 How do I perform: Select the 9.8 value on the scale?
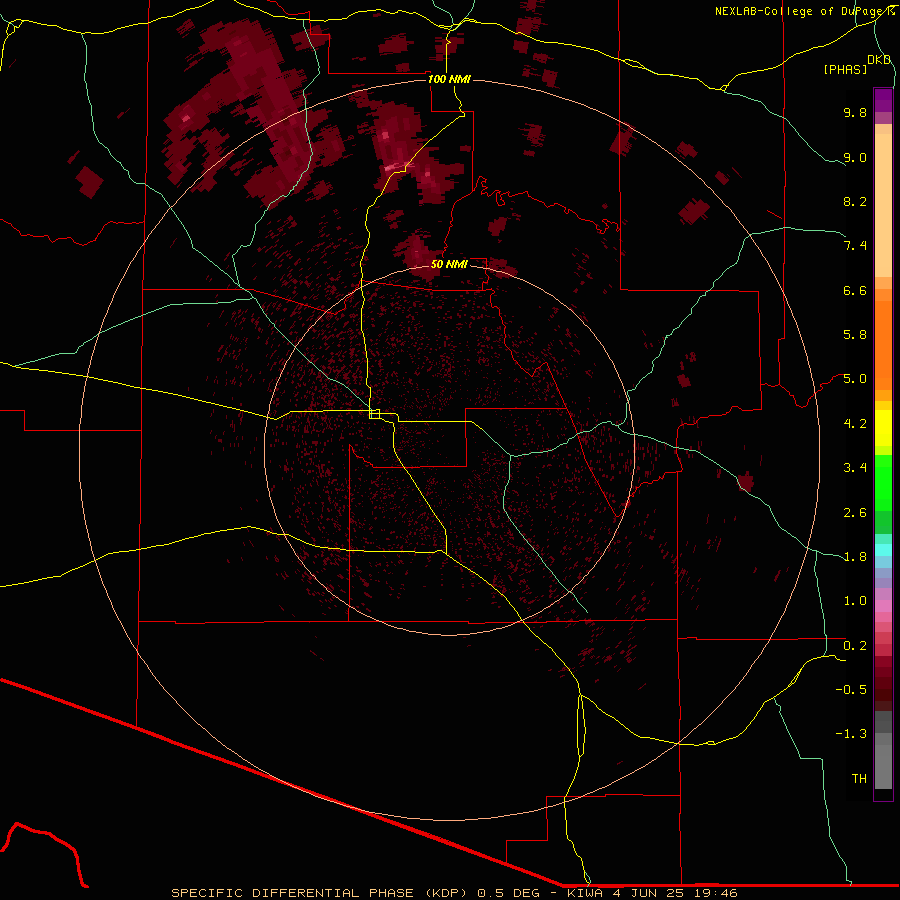855,112
